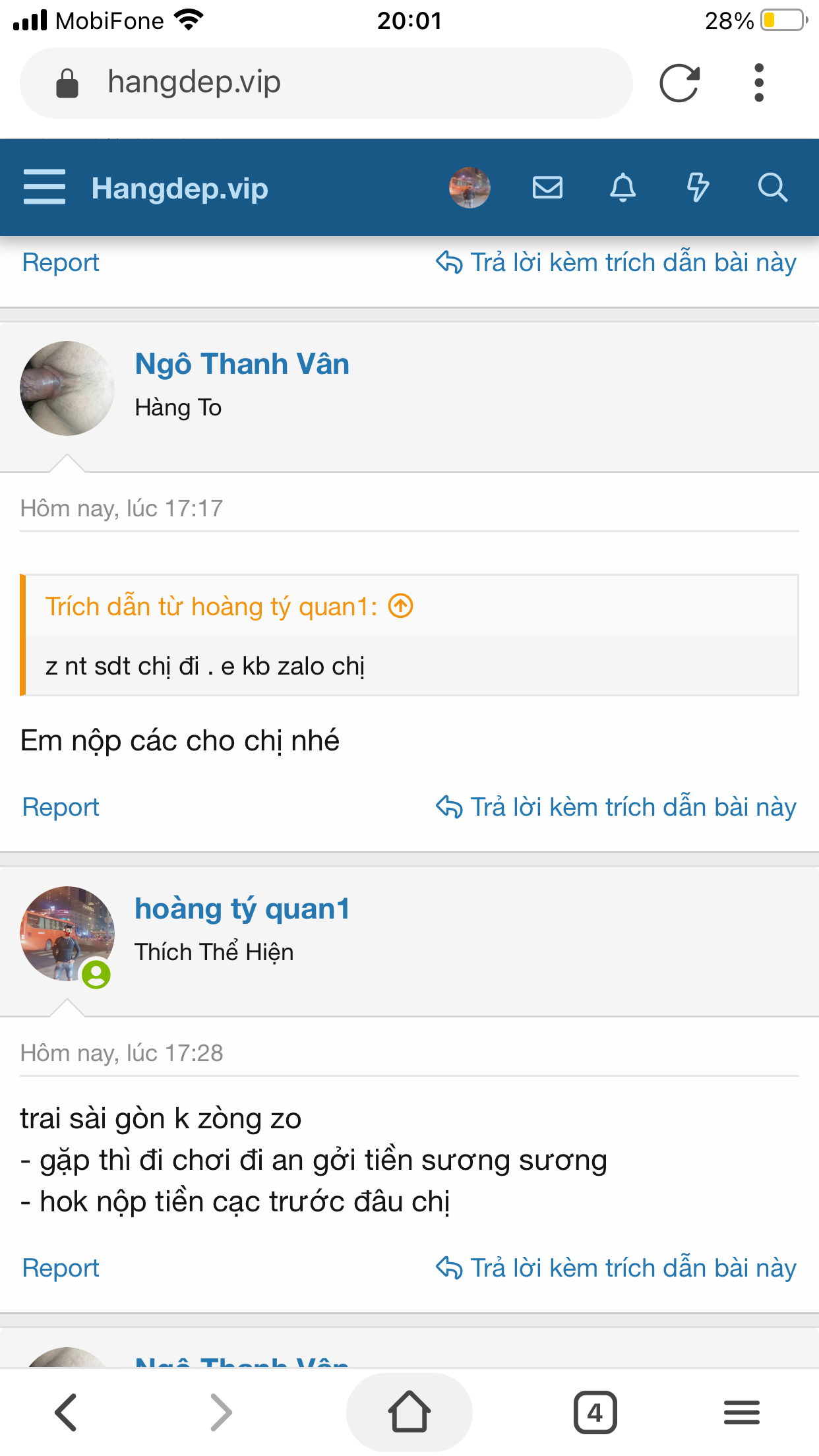Viewport: 819px width, 1456px height.
Task: Open the notifications bell
Action: pyautogui.click(x=622, y=188)
